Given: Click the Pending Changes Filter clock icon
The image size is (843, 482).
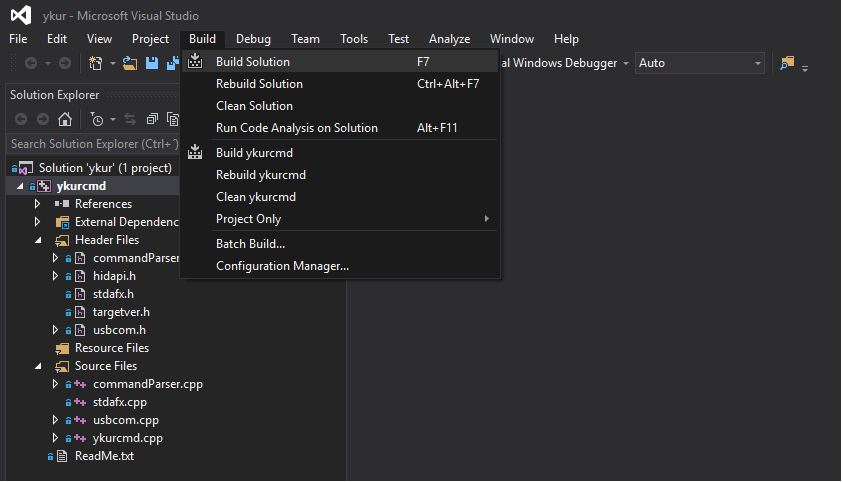Looking at the screenshot, I should point(97,120).
